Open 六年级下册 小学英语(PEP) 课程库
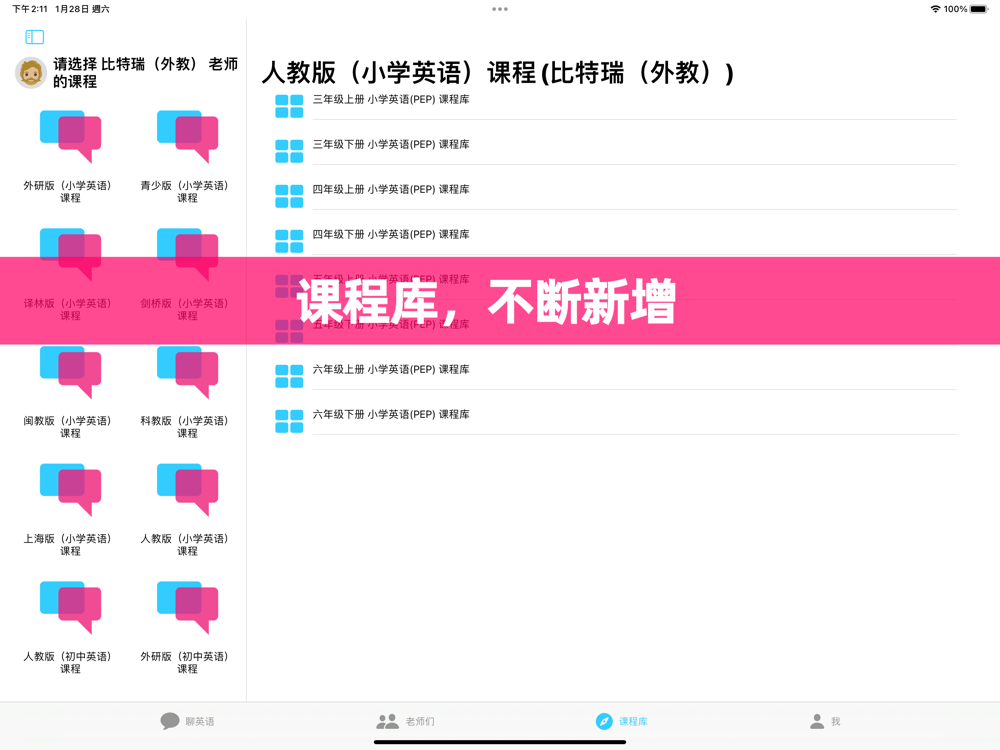The width and height of the screenshot is (1000, 750). pos(391,414)
